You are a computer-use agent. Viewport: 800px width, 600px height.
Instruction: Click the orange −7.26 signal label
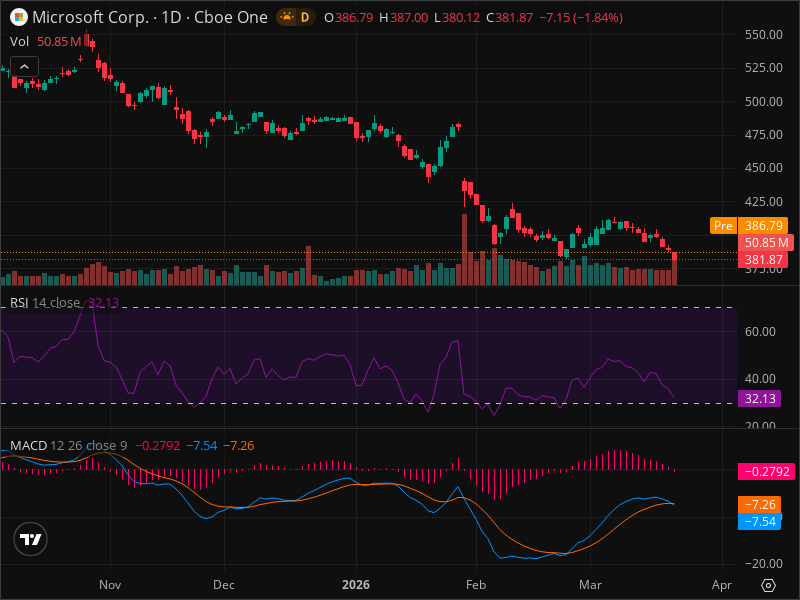(x=759, y=505)
